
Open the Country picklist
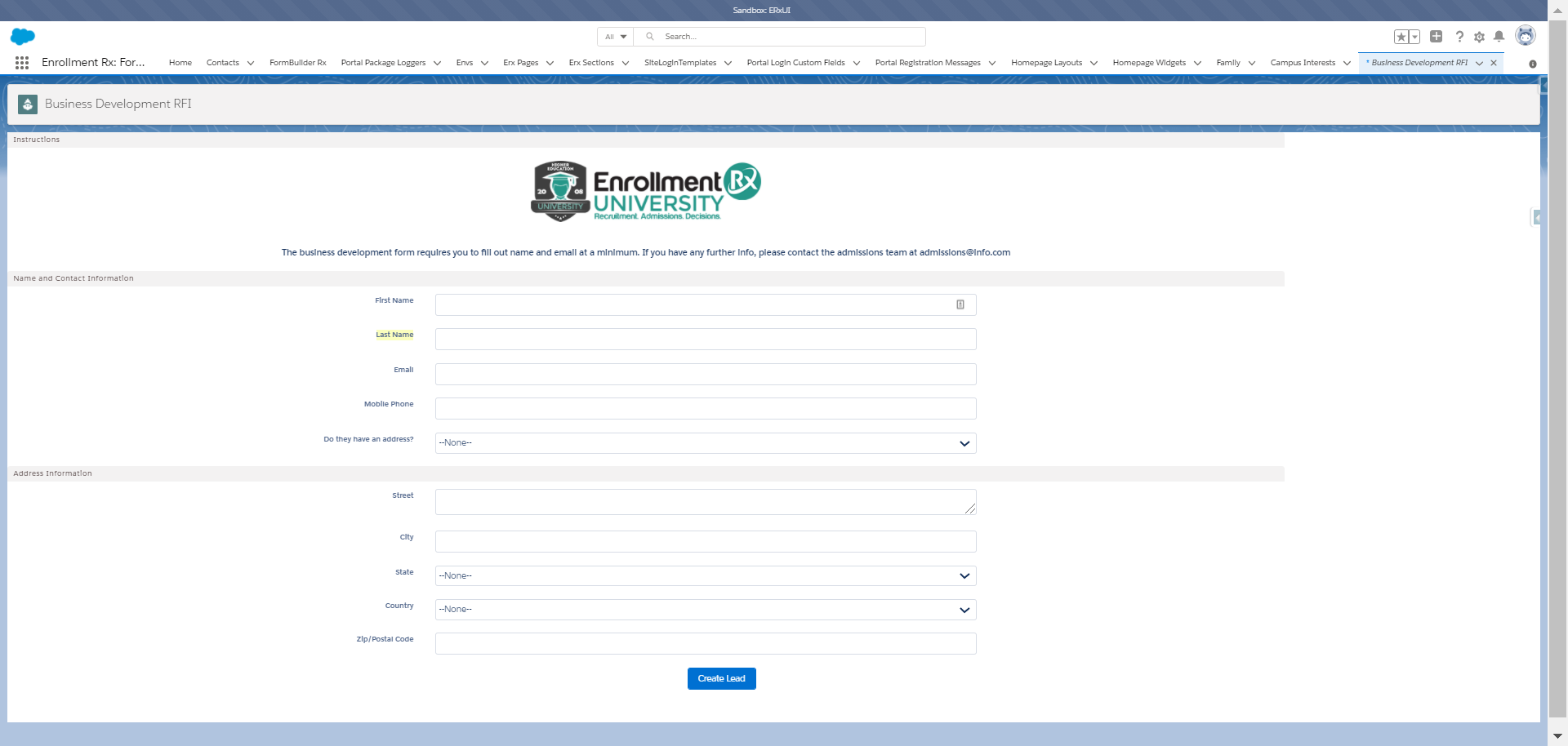(x=705, y=610)
